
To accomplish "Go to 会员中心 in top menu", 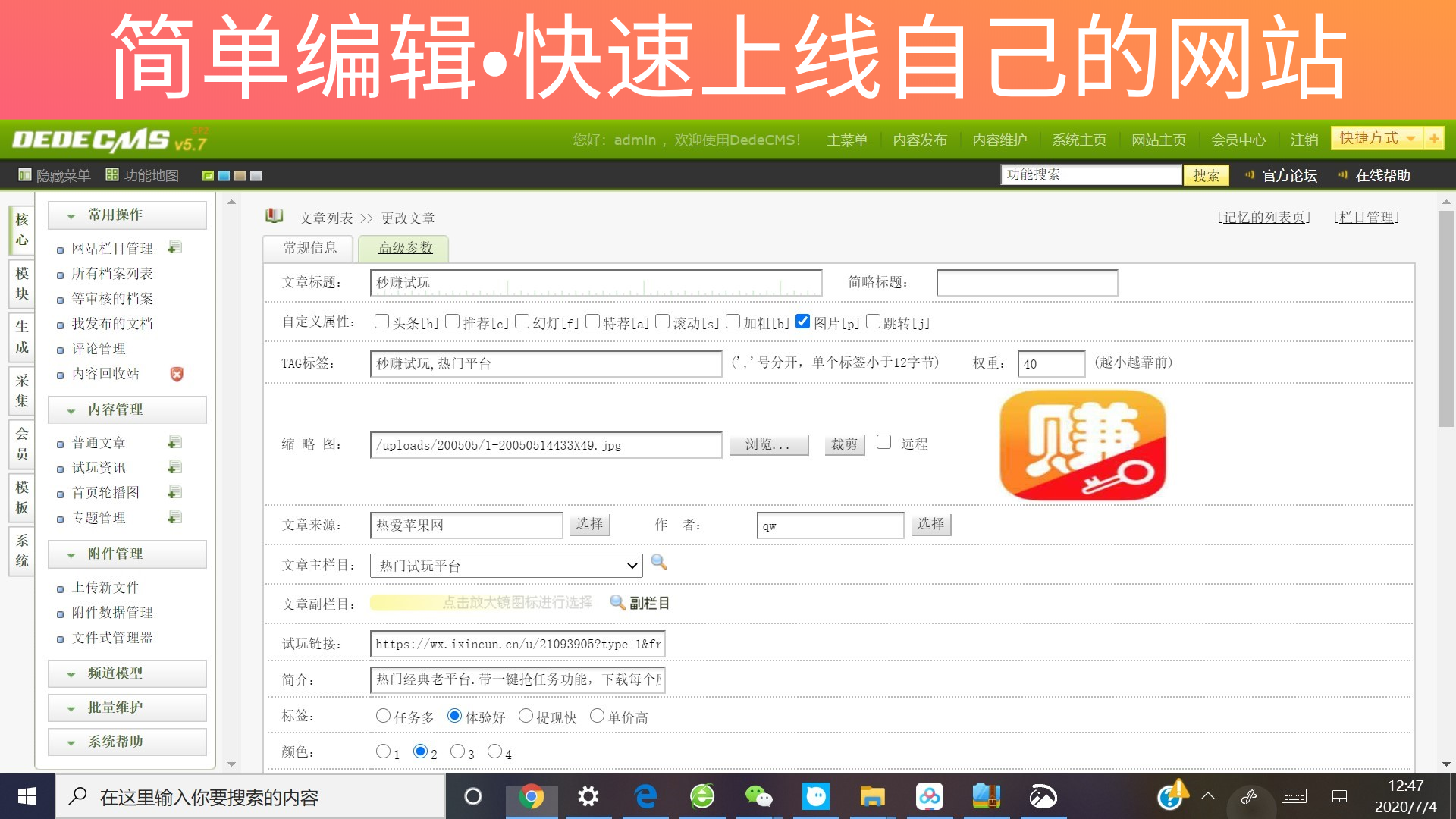I will click(x=1238, y=140).
